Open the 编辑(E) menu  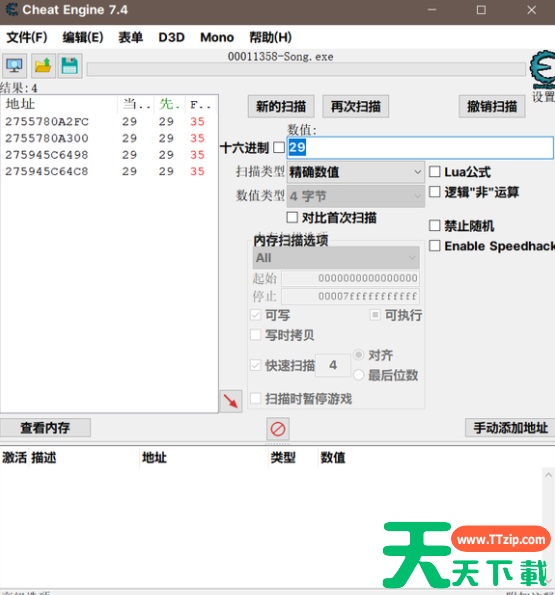pyautogui.click(x=83, y=37)
